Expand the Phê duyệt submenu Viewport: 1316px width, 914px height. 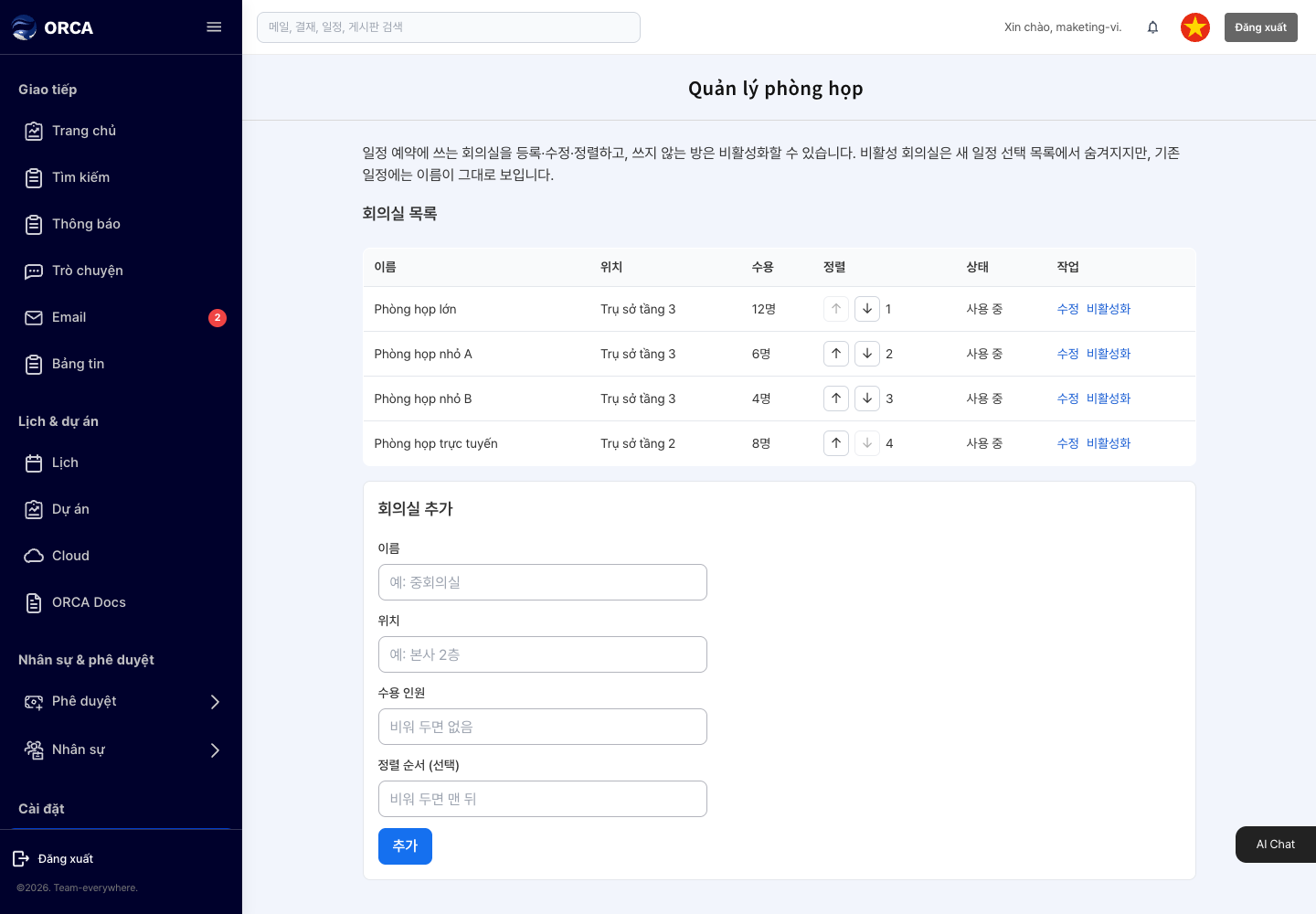pyautogui.click(x=216, y=702)
